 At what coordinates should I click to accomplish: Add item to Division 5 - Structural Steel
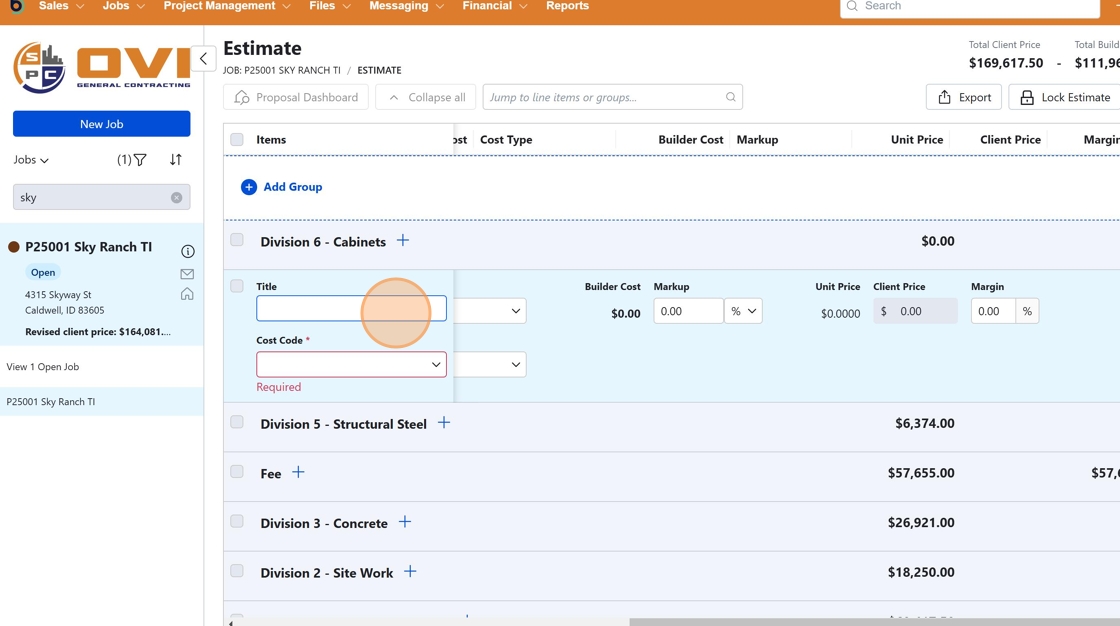[x=444, y=423]
